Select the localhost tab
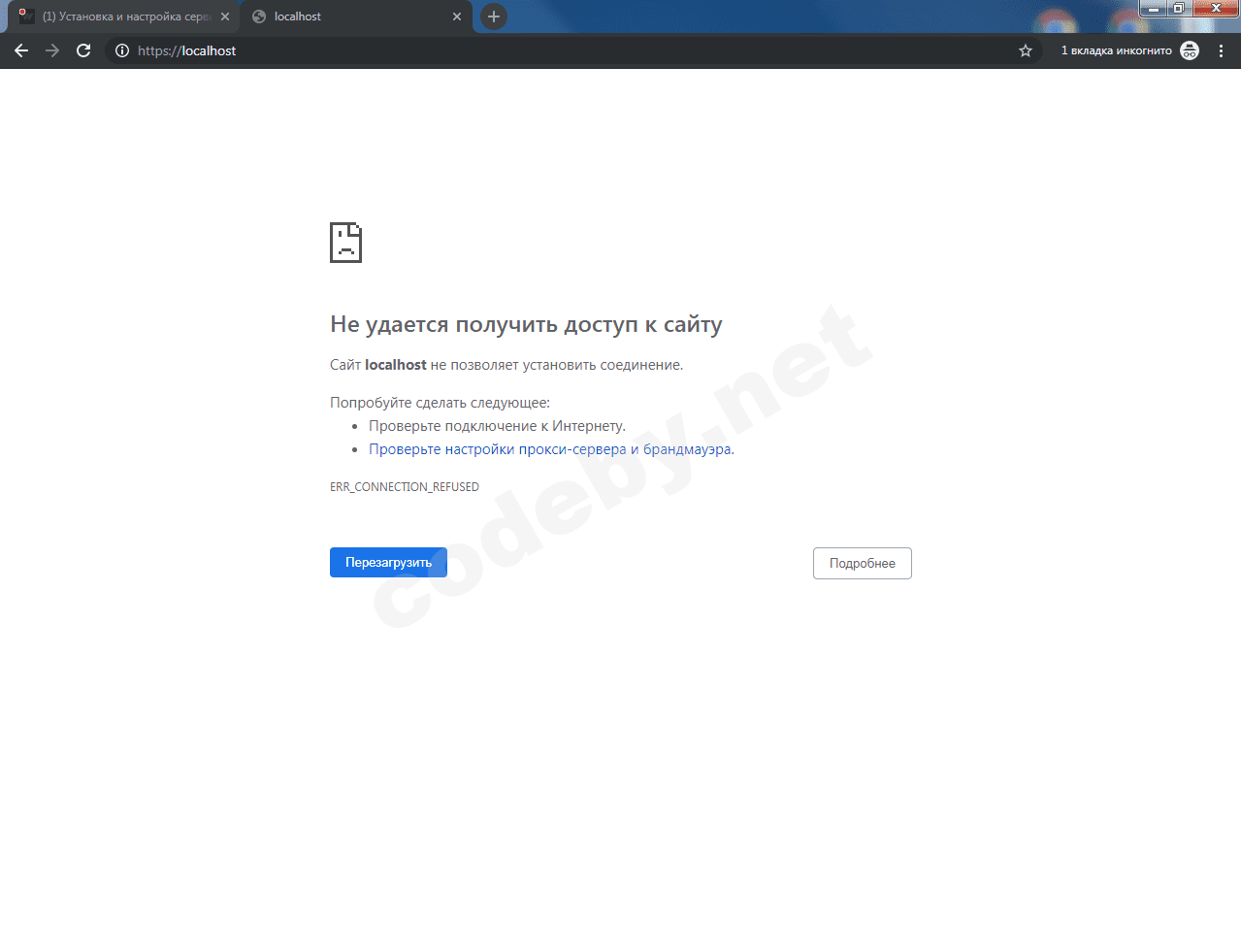Image resolution: width=1241 pixels, height=952 pixels. (x=356, y=16)
